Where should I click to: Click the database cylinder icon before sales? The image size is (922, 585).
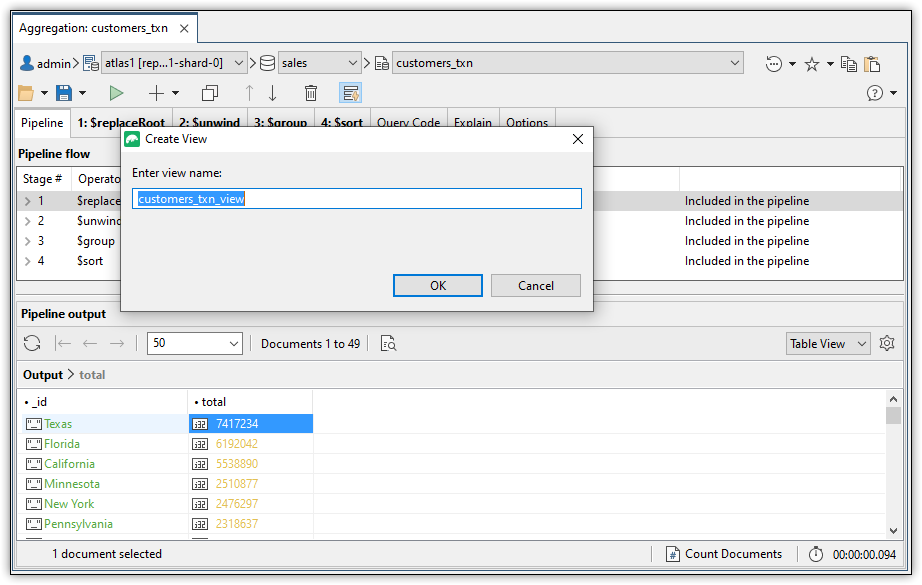tap(267, 63)
